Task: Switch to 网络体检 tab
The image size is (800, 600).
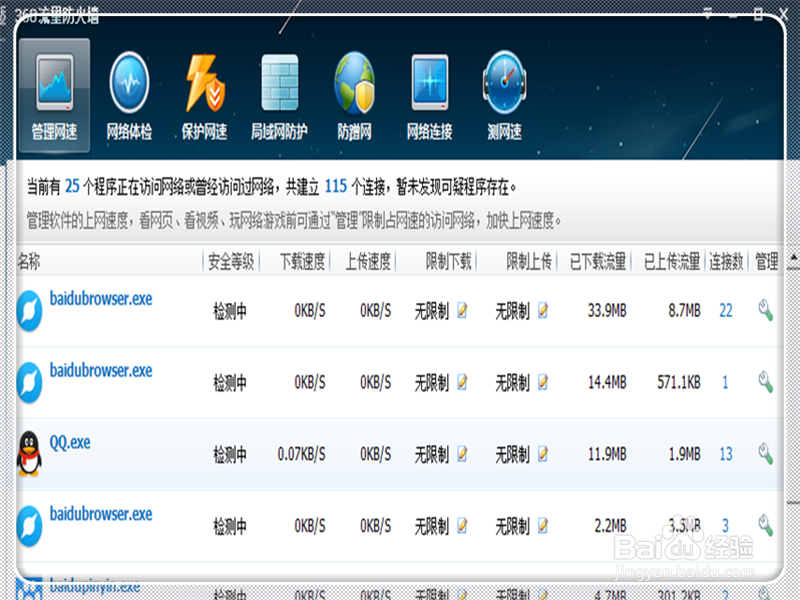Action: point(129,95)
